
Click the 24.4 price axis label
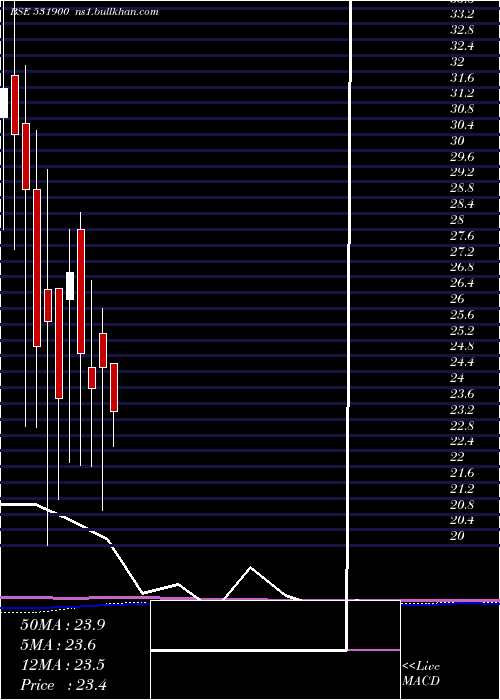(x=462, y=362)
